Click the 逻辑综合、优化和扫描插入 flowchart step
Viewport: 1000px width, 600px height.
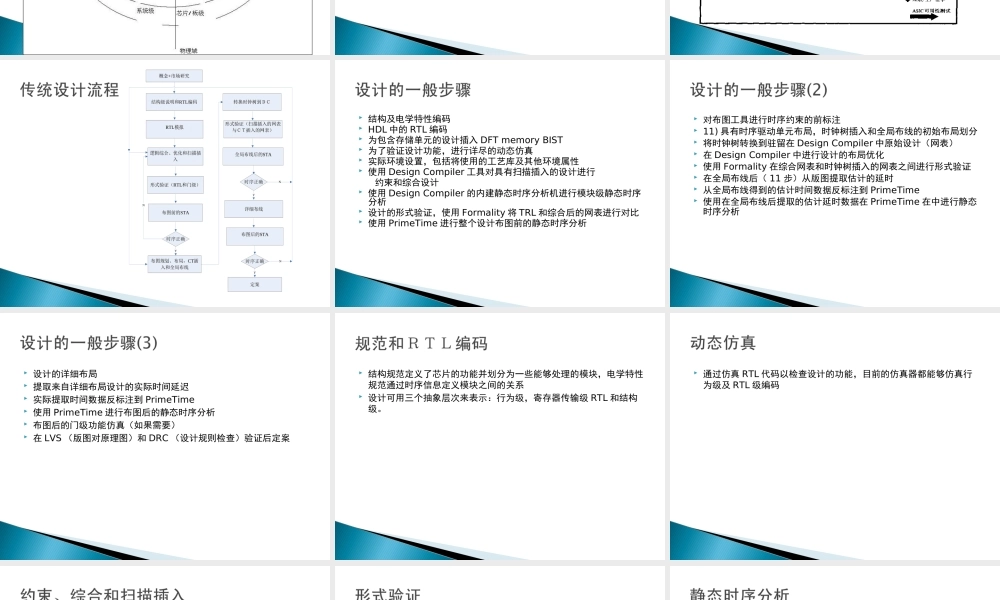point(175,157)
